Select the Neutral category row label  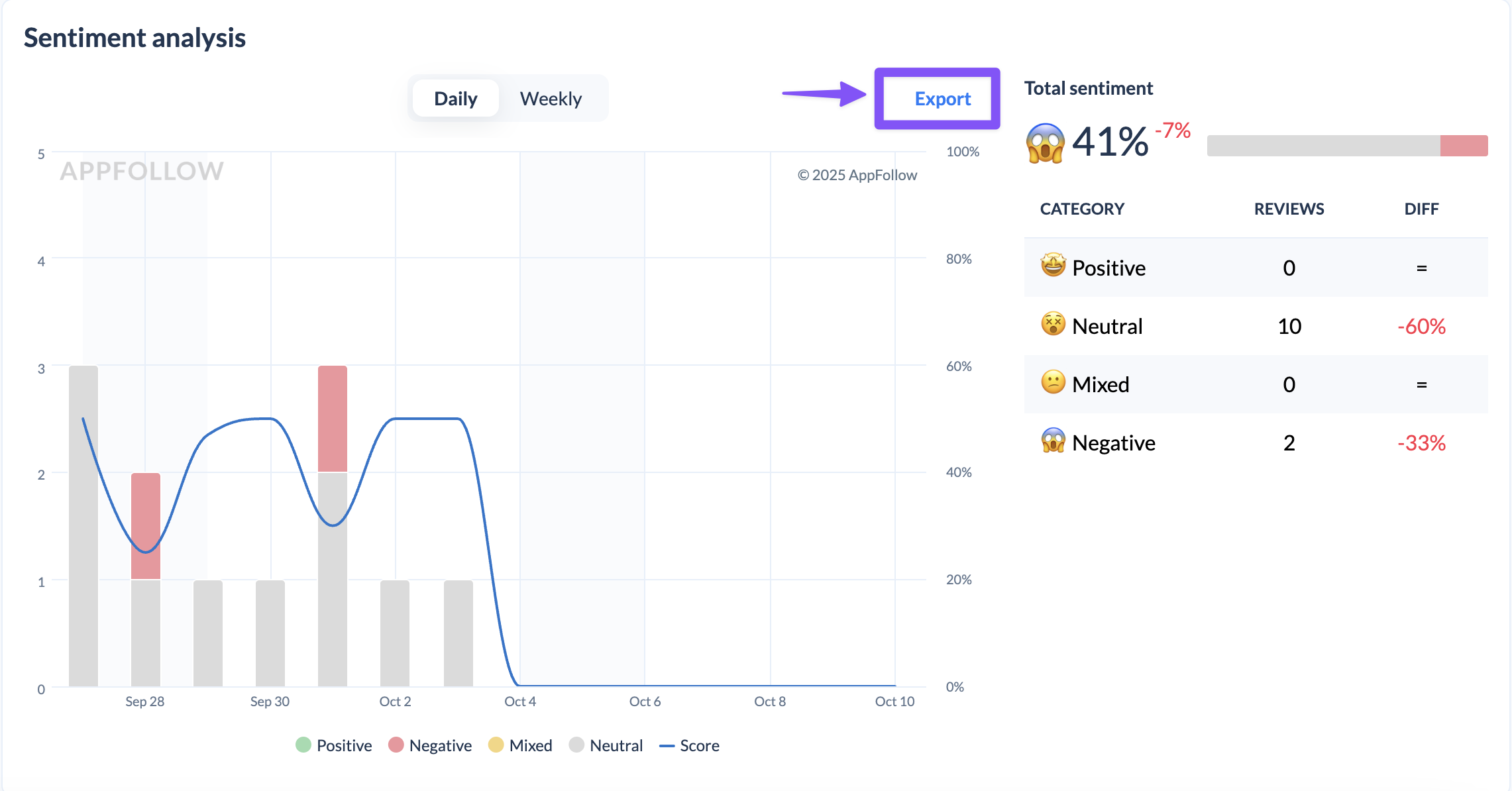click(1107, 326)
